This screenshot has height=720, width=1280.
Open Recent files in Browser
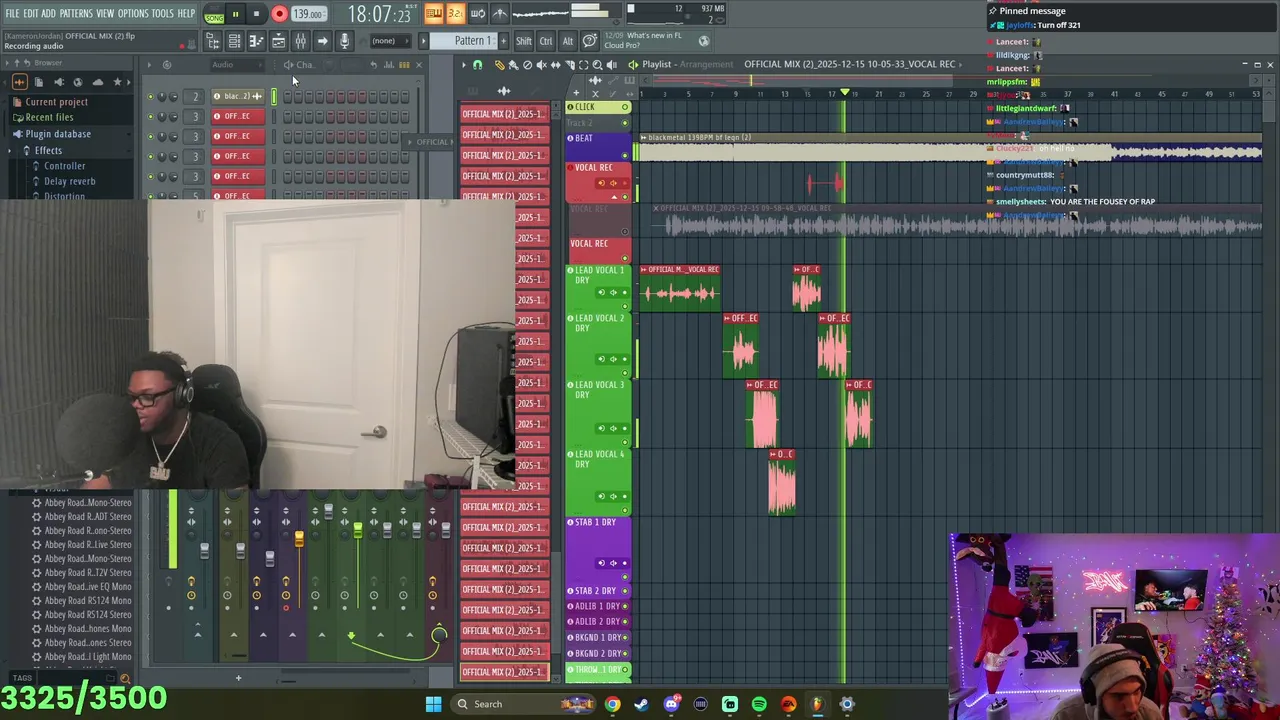(49, 117)
